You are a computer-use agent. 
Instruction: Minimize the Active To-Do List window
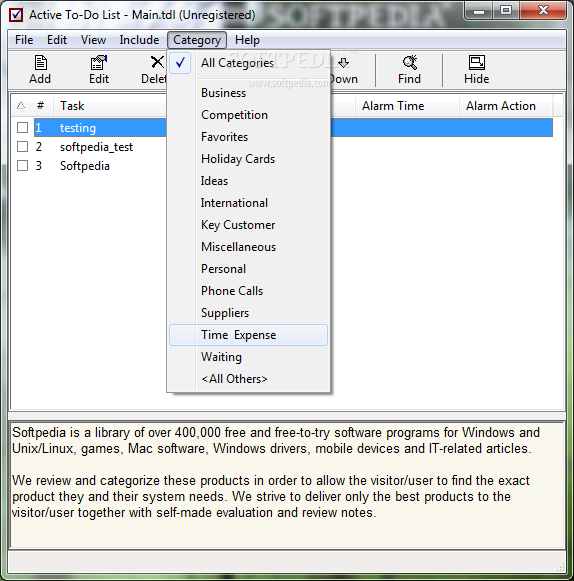click(x=479, y=10)
